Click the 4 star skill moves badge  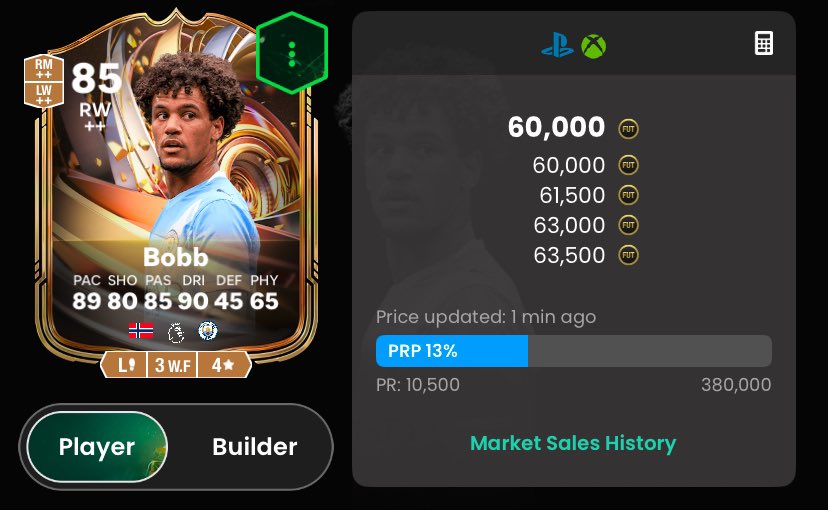click(223, 365)
